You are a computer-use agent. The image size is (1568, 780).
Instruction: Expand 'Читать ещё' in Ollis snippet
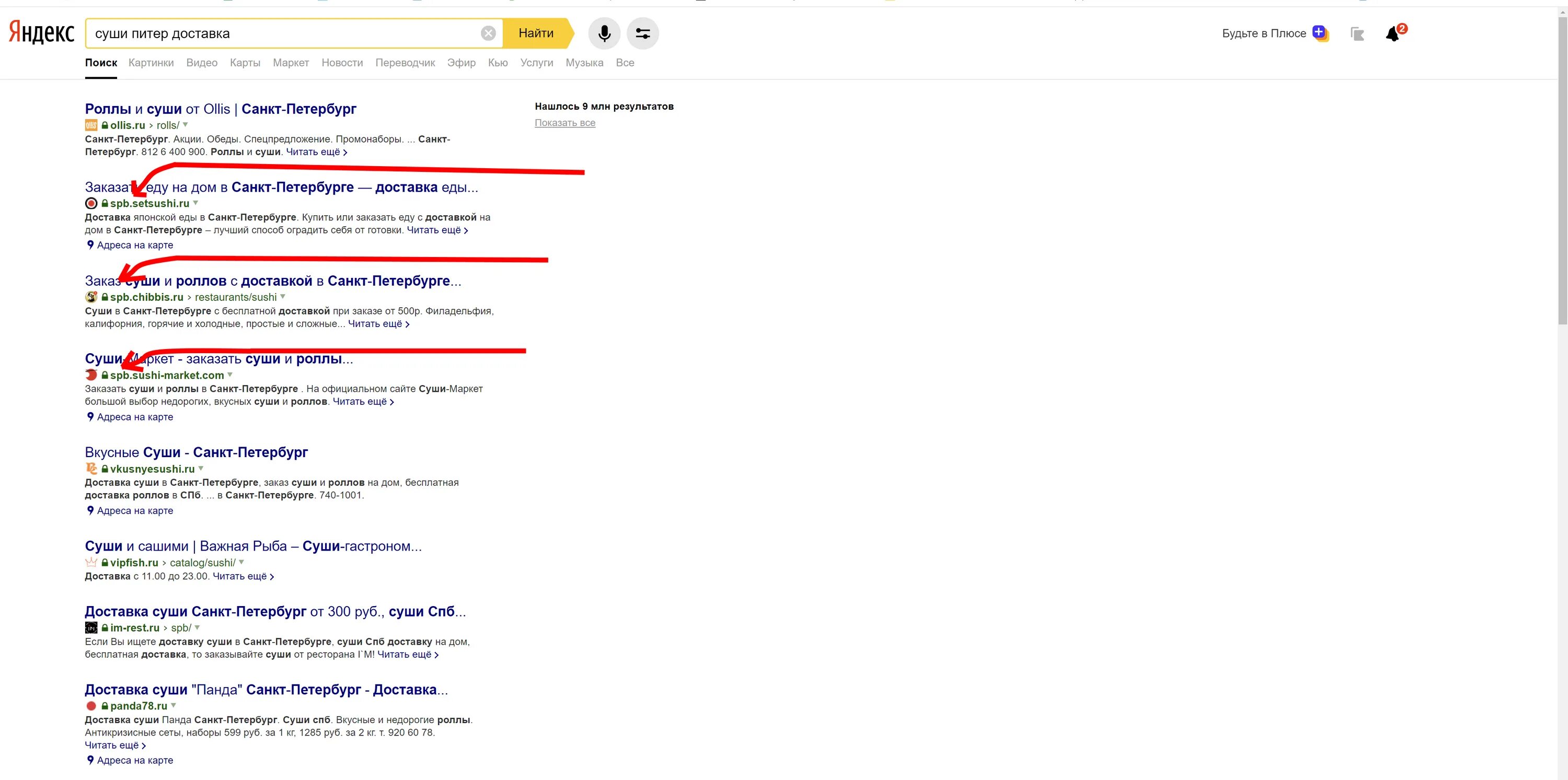[317, 152]
